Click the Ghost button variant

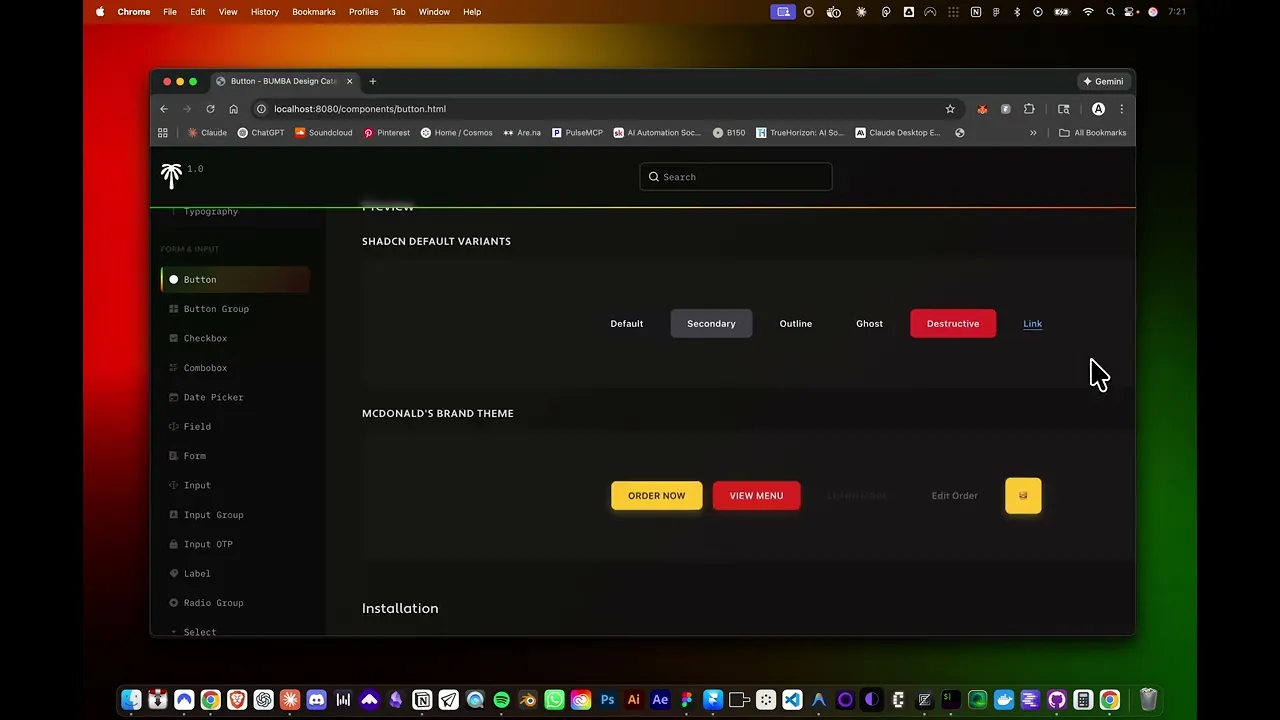[869, 324]
